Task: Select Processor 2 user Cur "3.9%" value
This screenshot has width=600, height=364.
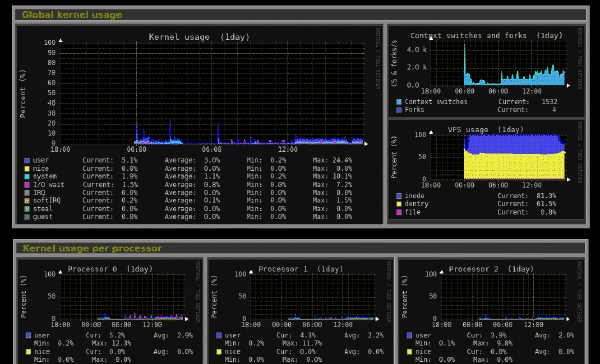Action: point(498,335)
